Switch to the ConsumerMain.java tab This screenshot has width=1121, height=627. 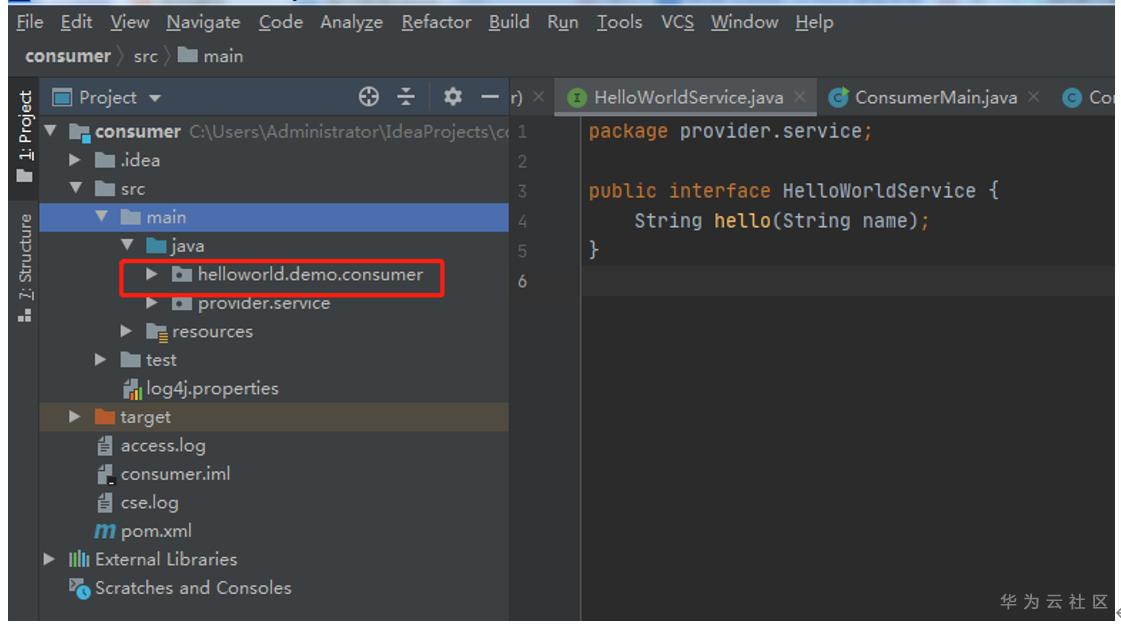tap(935, 97)
